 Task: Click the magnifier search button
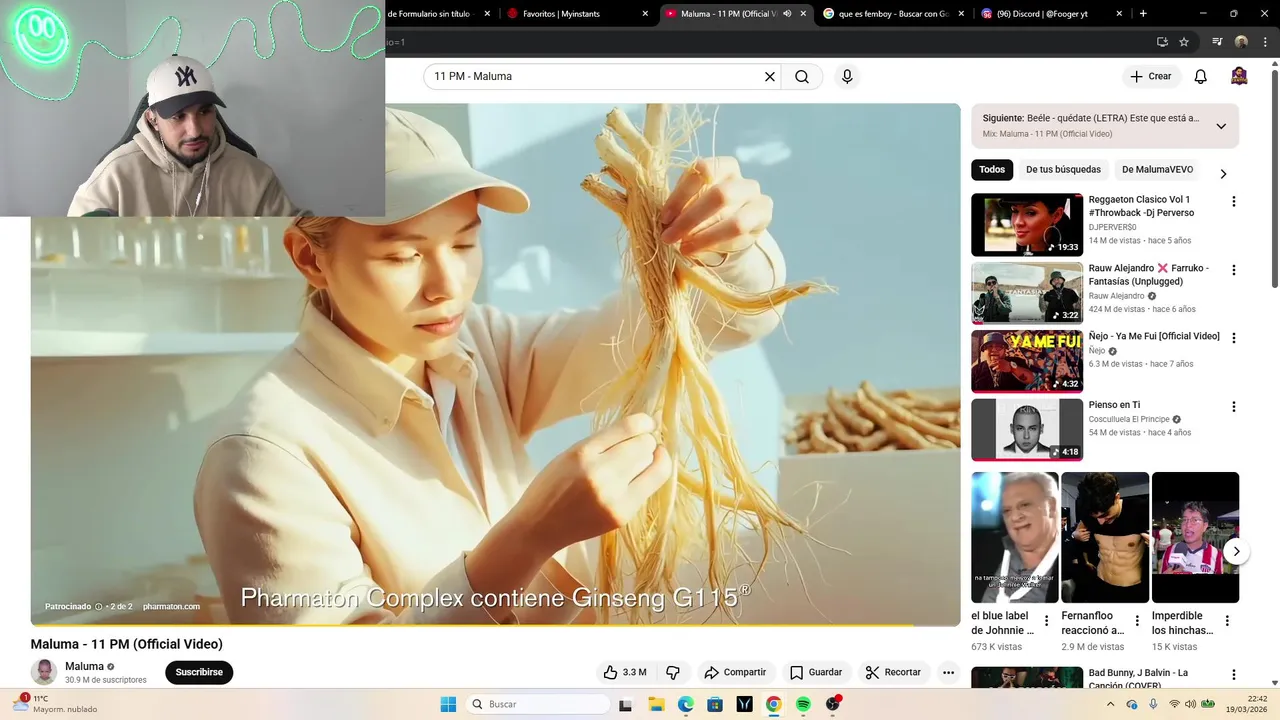[802, 77]
